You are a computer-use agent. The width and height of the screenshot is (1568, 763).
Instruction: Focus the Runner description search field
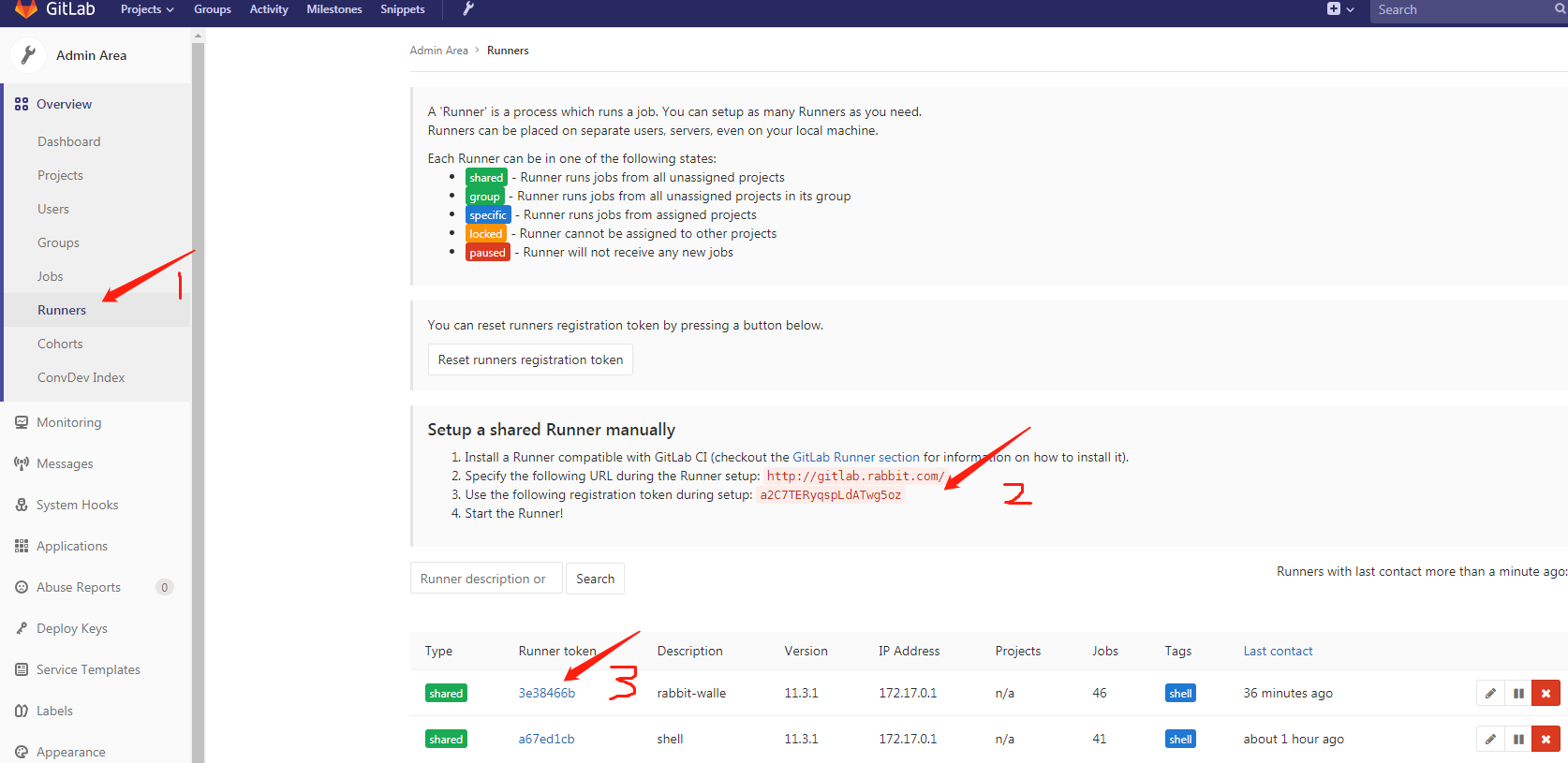tap(486, 579)
